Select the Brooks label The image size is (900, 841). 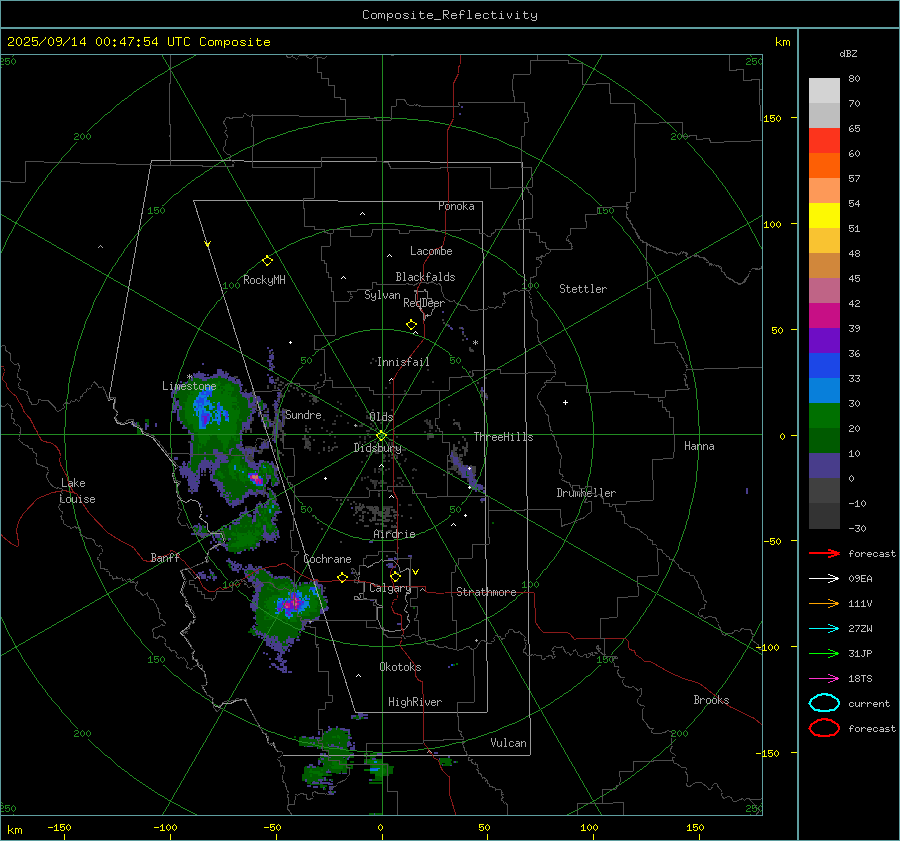[x=711, y=700]
